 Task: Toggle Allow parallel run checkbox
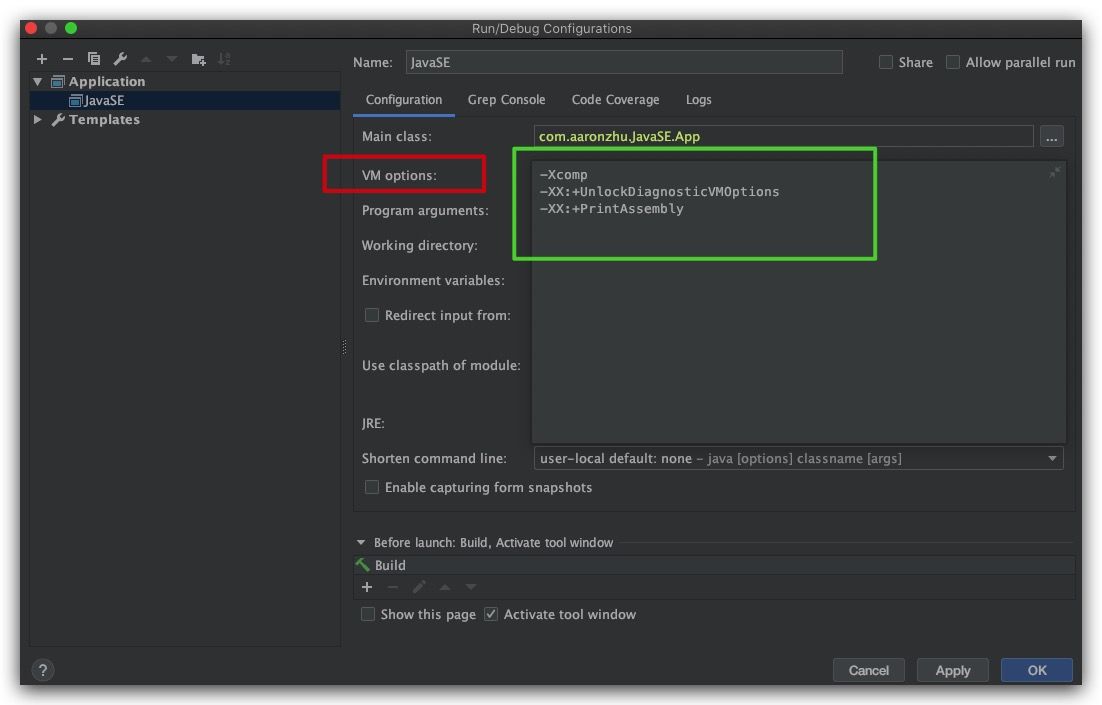click(x=953, y=62)
